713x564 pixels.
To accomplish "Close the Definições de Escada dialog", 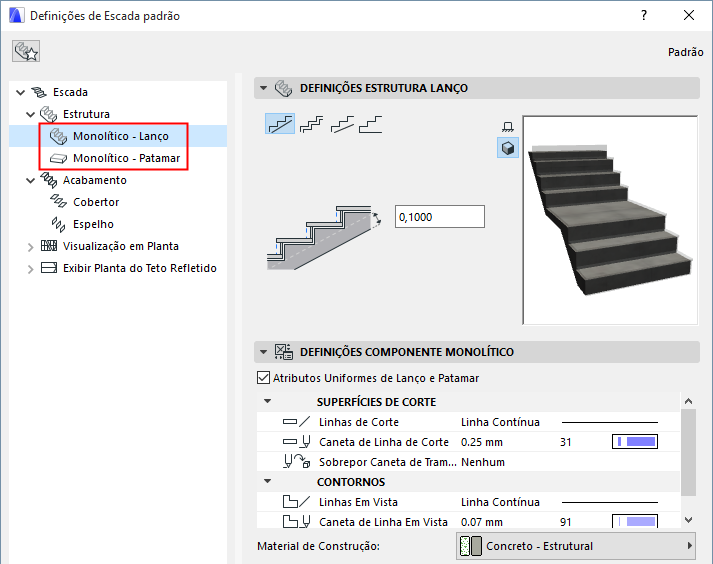I will click(x=689, y=15).
